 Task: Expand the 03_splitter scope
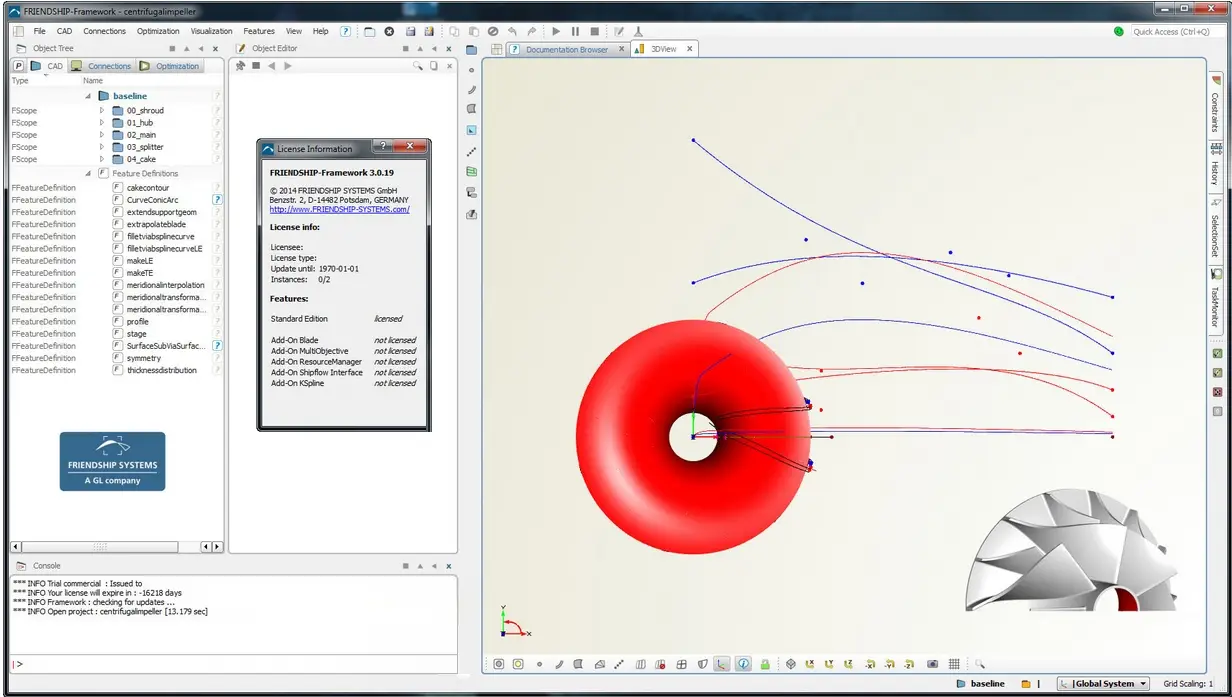pos(102,147)
